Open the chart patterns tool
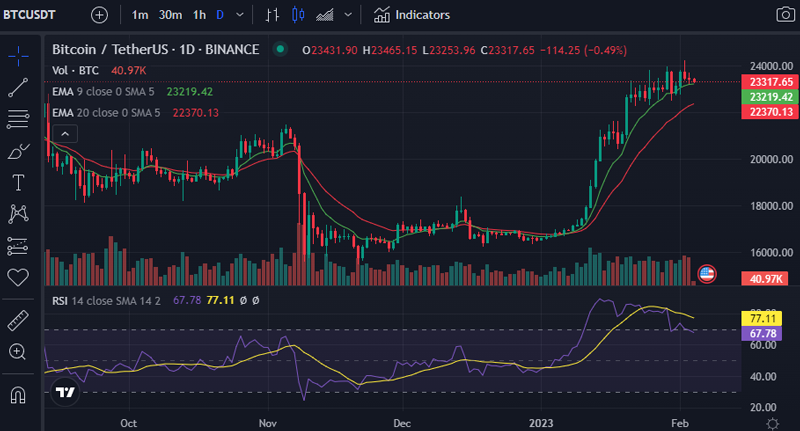 [18, 214]
